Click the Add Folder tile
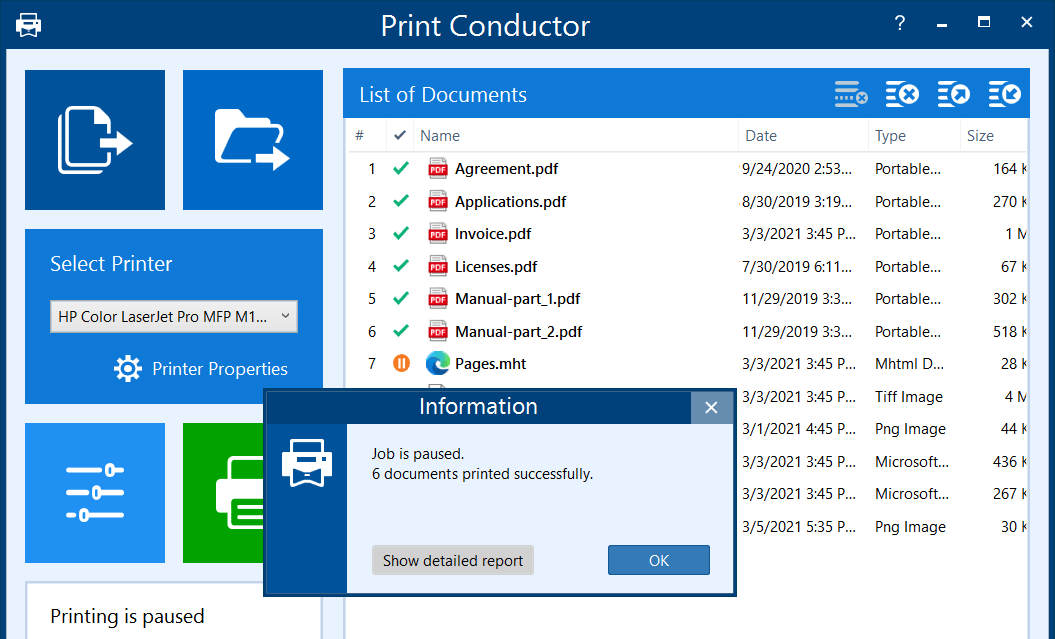 coord(252,140)
